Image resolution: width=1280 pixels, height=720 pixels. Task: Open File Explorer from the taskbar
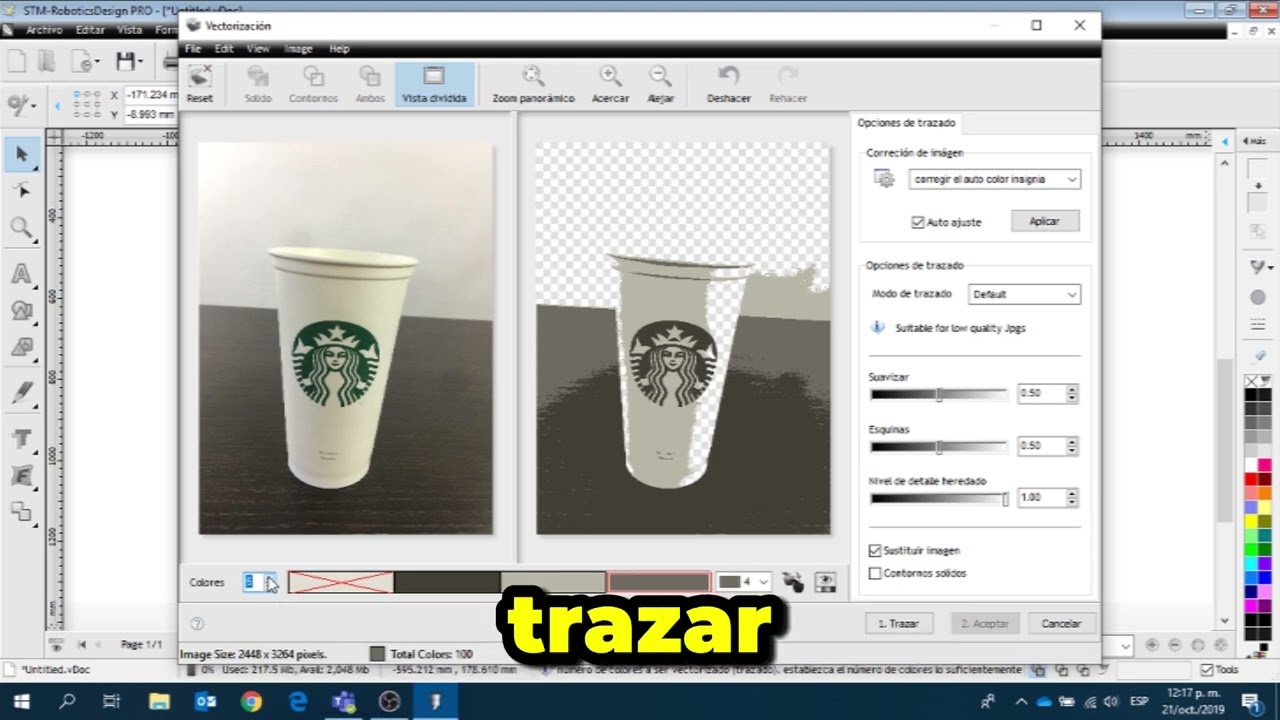(159, 702)
